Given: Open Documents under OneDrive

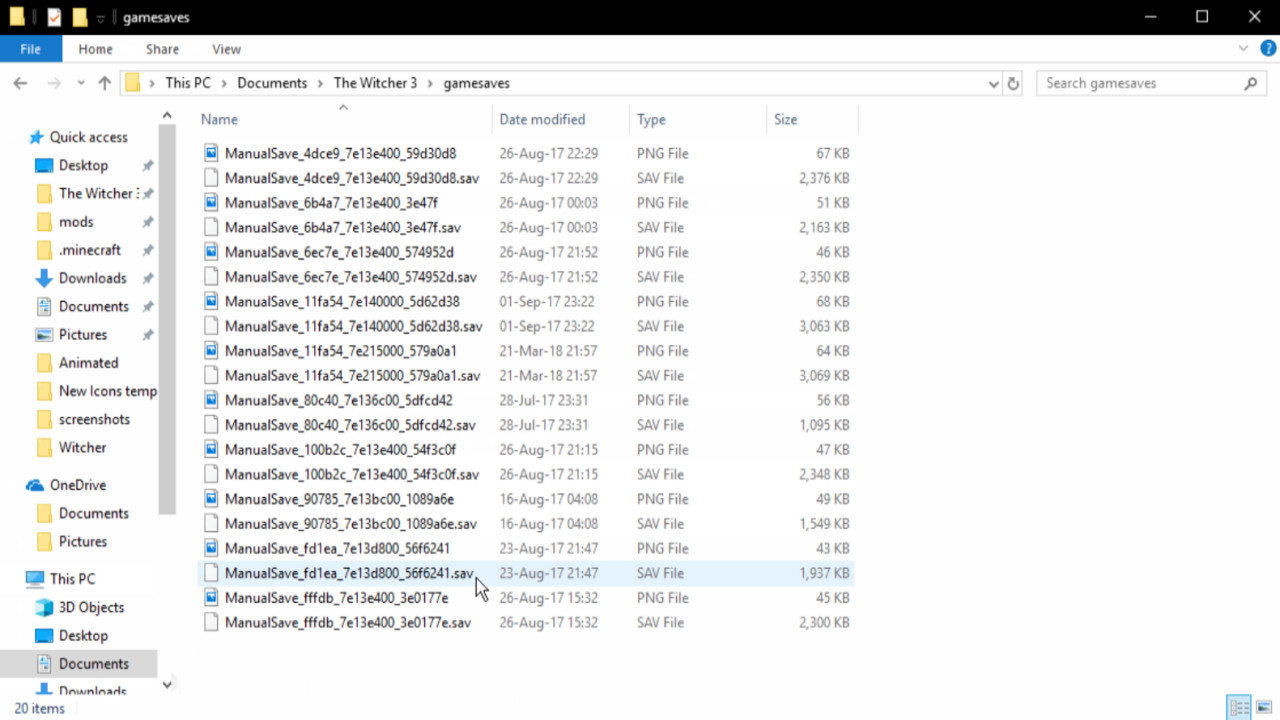Looking at the screenshot, I should [x=93, y=513].
